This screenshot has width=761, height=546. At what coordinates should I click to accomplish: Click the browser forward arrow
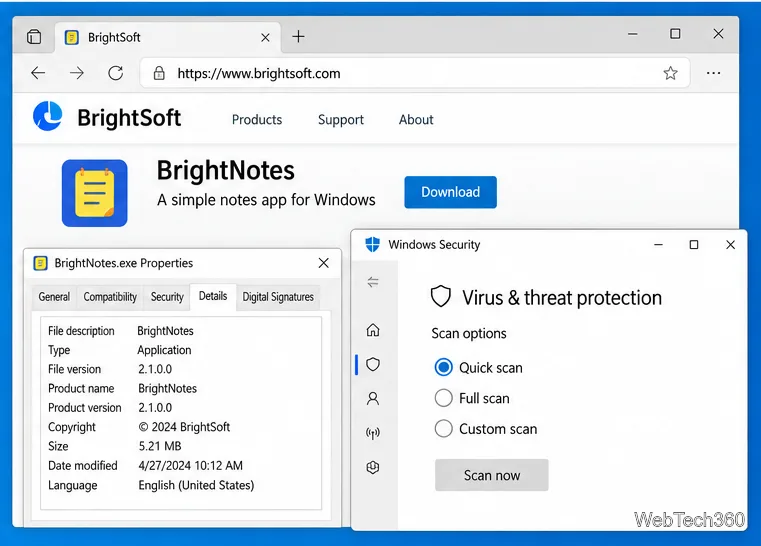[77, 73]
